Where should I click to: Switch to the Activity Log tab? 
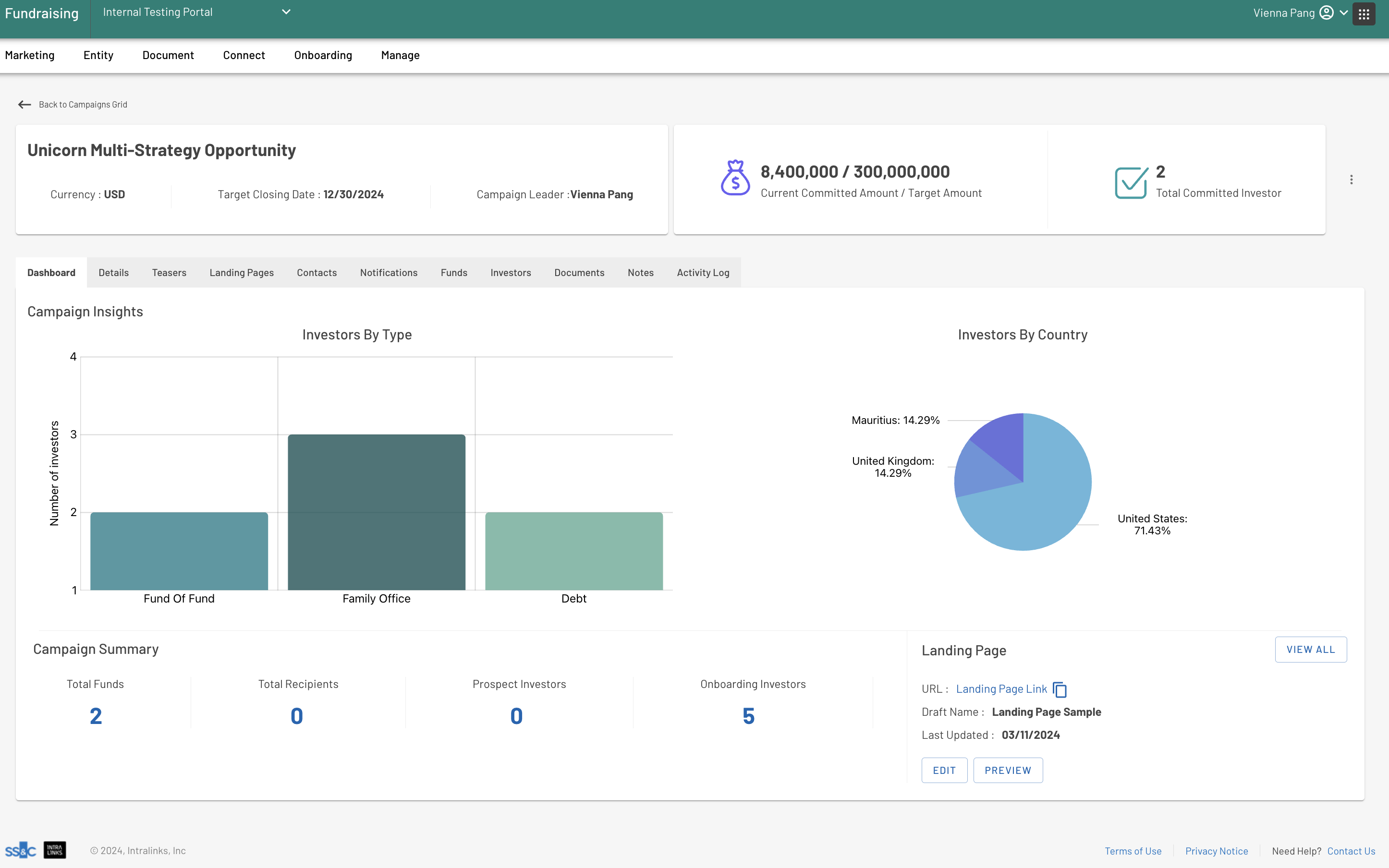pos(703,272)
